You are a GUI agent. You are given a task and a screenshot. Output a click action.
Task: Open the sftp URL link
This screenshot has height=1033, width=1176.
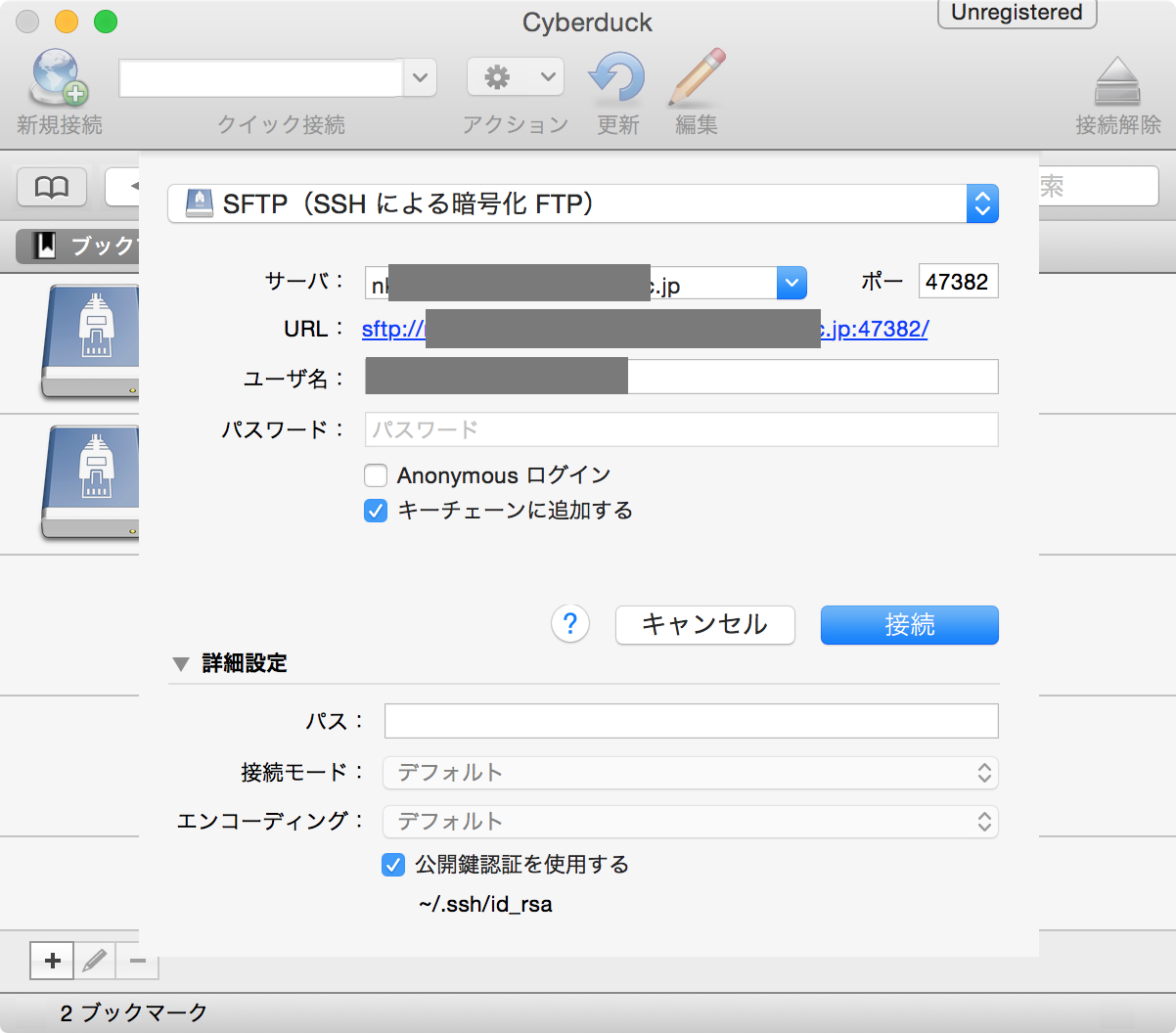(645, 329)
